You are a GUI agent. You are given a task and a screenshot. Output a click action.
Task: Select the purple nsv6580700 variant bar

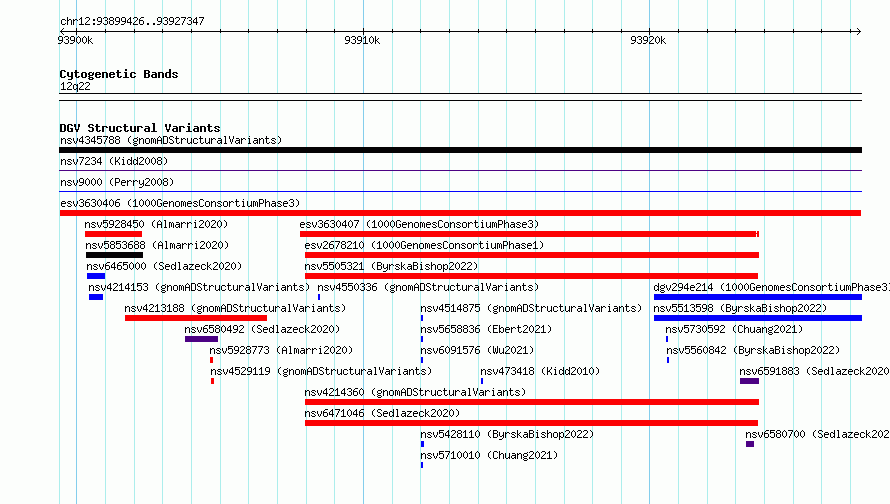(x=750, y=444)
